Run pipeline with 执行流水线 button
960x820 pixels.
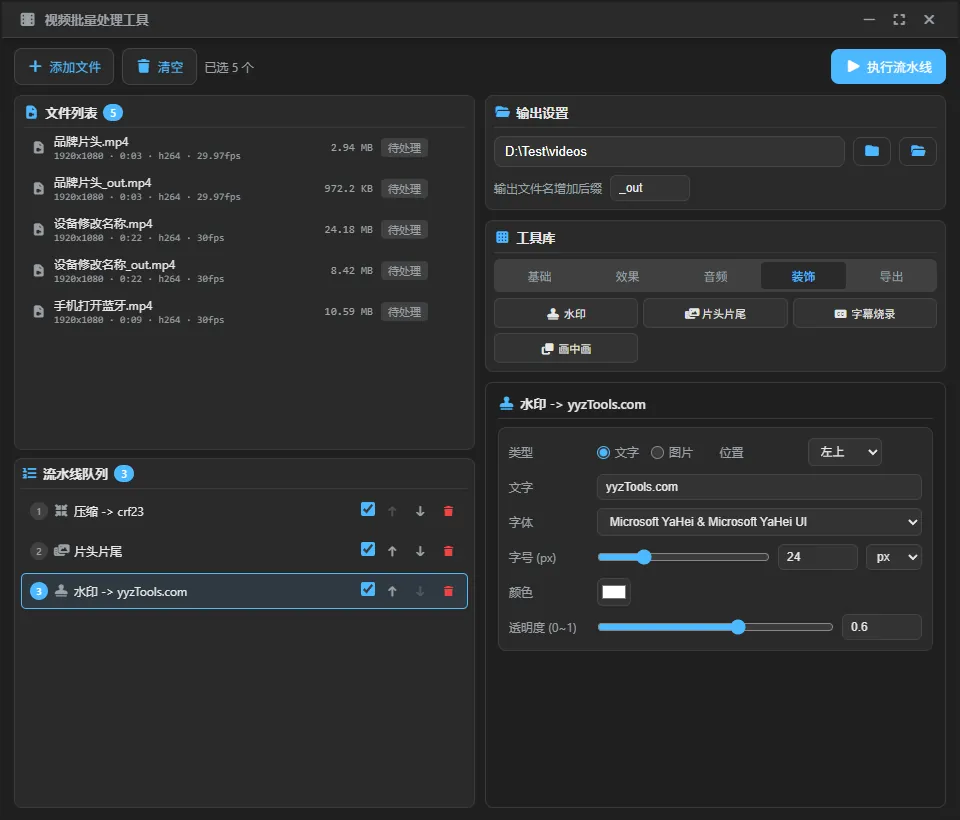[x=888, y=67]
